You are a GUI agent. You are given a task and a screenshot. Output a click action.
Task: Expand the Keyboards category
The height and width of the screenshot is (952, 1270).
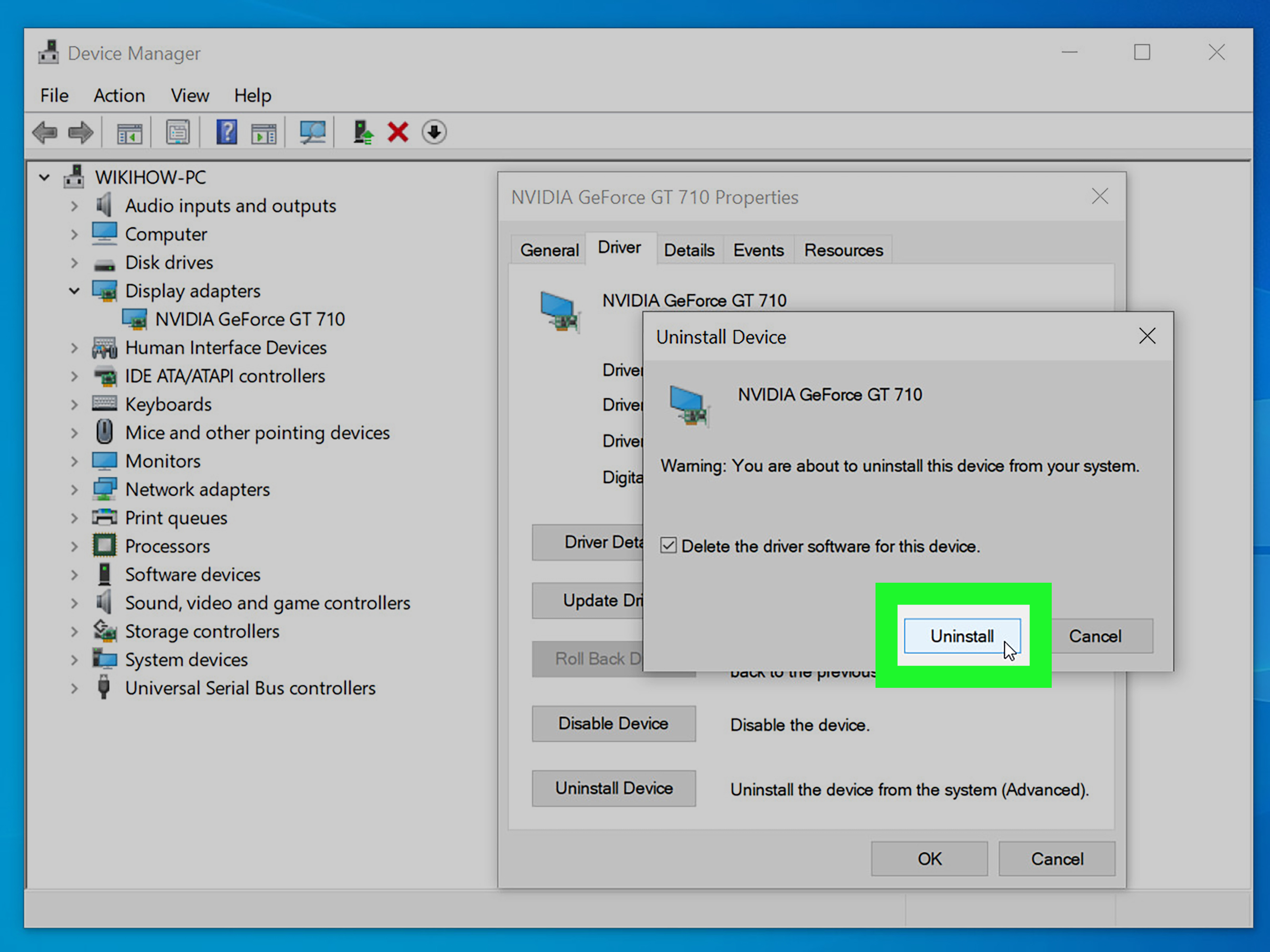[75, 404]
